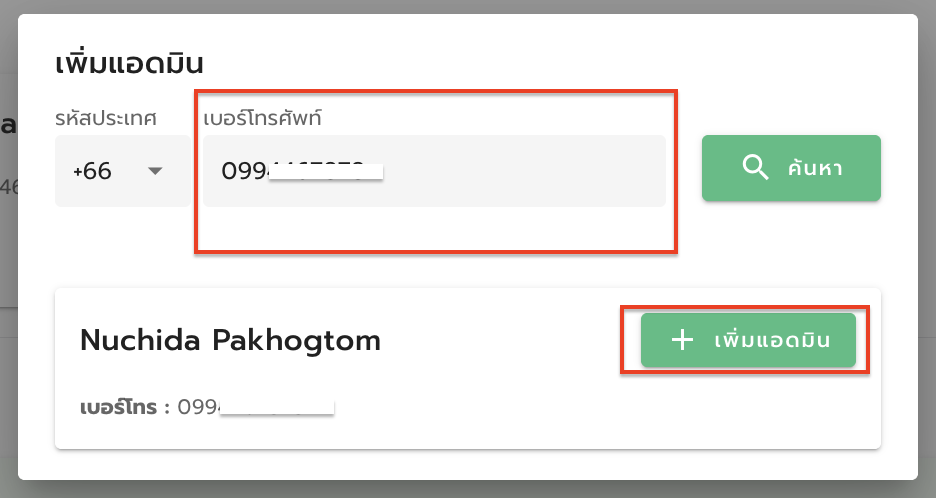Click the masked part of the entered number

(326, 171)
